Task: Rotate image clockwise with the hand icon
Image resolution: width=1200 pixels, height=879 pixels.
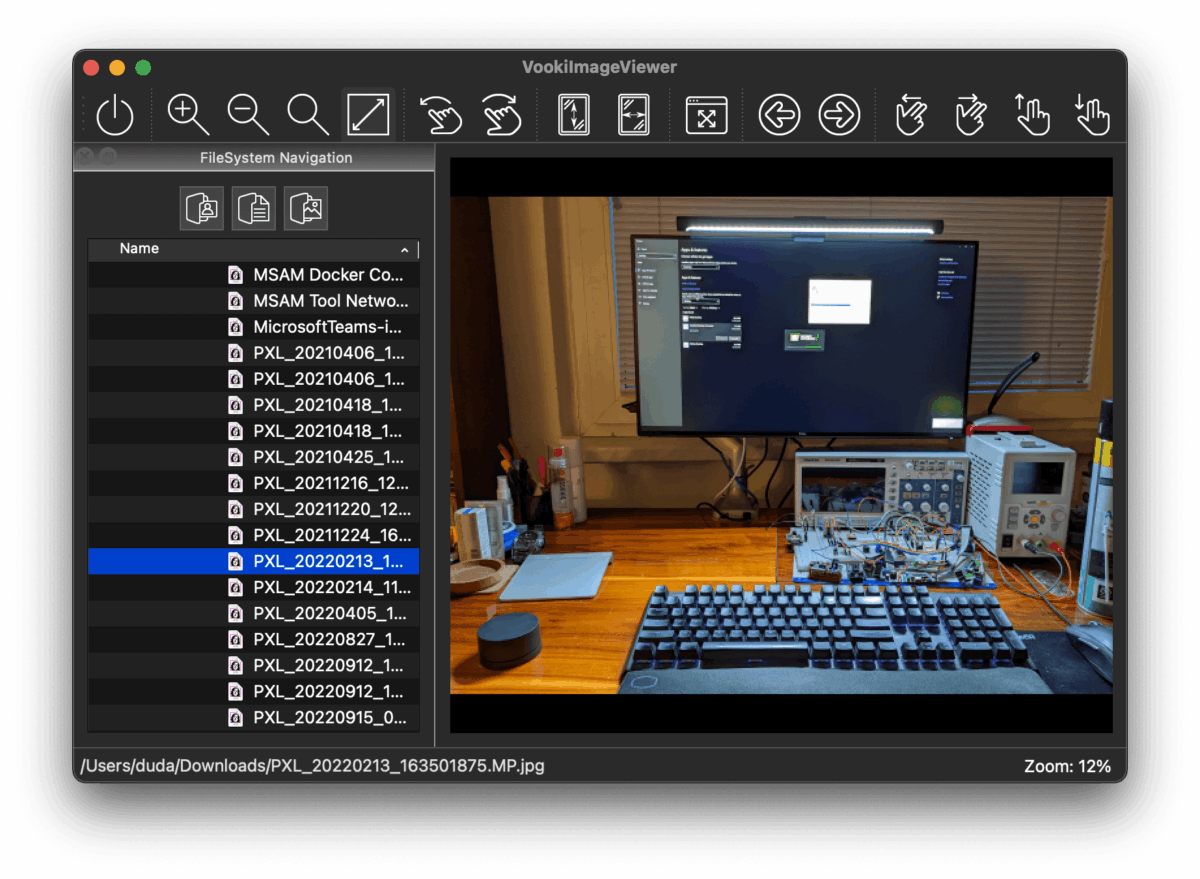Action: 501,114
